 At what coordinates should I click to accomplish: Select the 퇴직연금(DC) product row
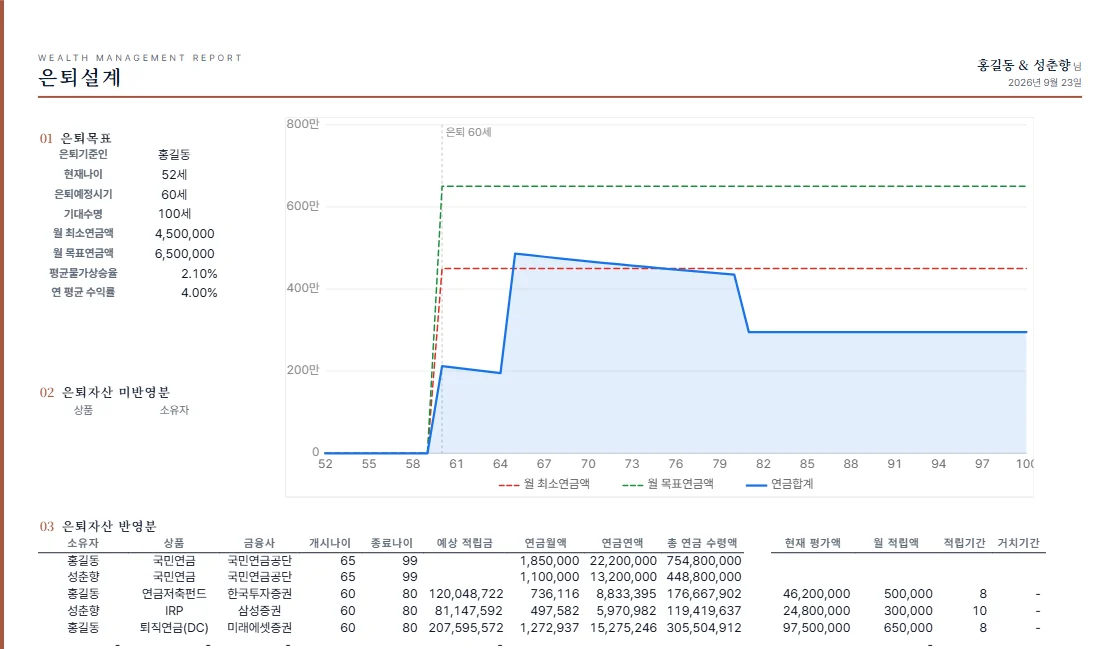click(541, 628)
